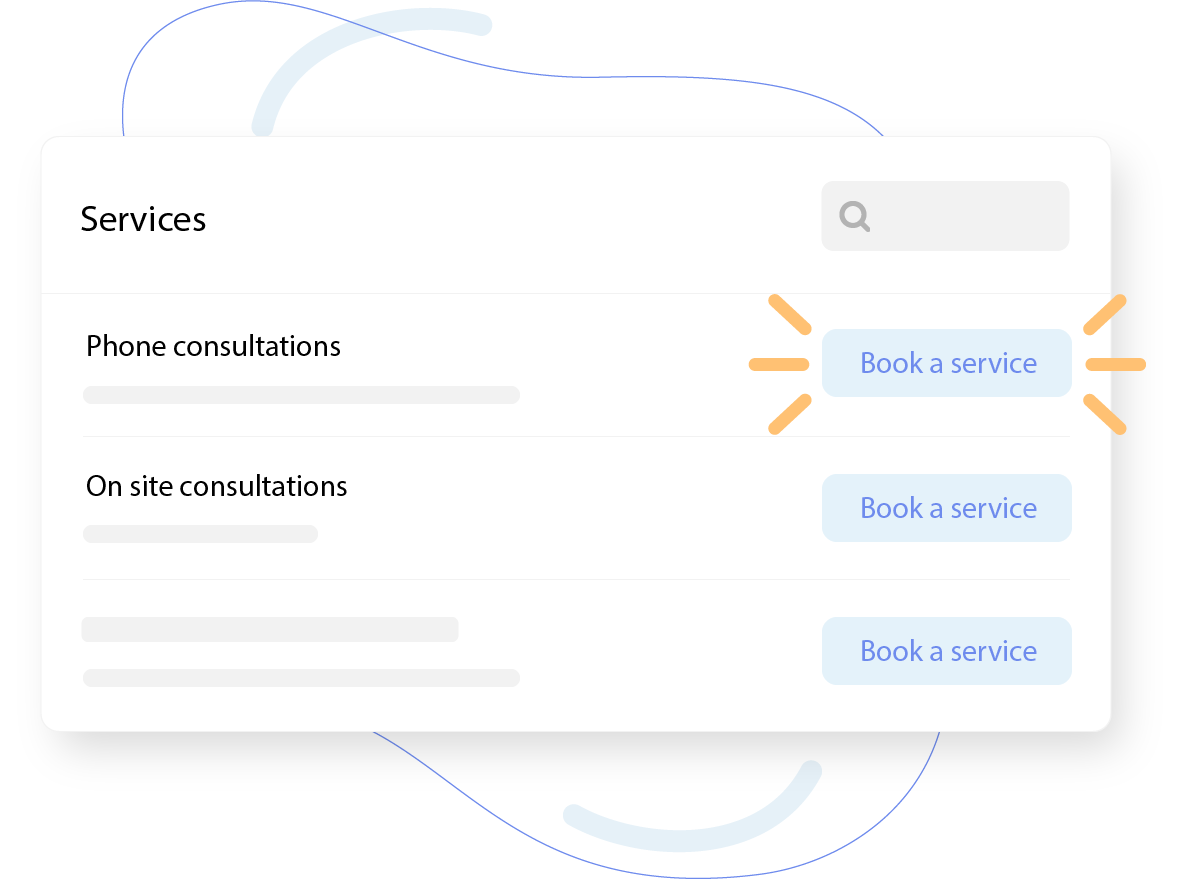This screenshot has height=879, width=1180.
Task: Tap lower-left orange ray beside highlighted button
Action: tap(789, 414)
